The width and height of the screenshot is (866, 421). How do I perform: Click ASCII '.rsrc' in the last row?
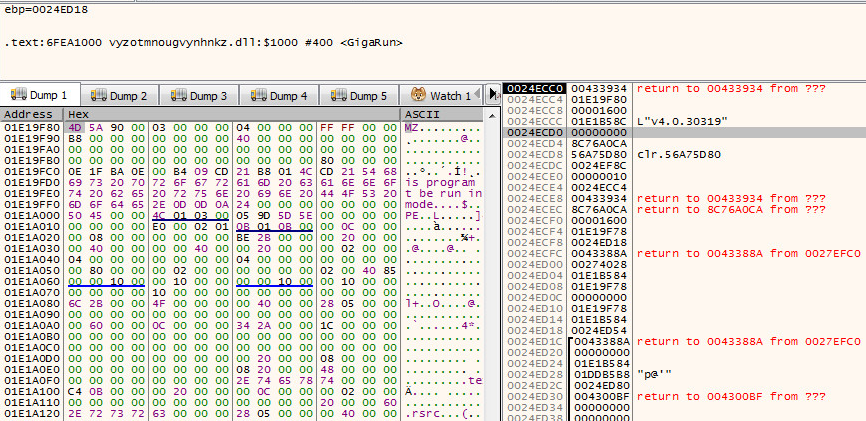click(422, 413)
